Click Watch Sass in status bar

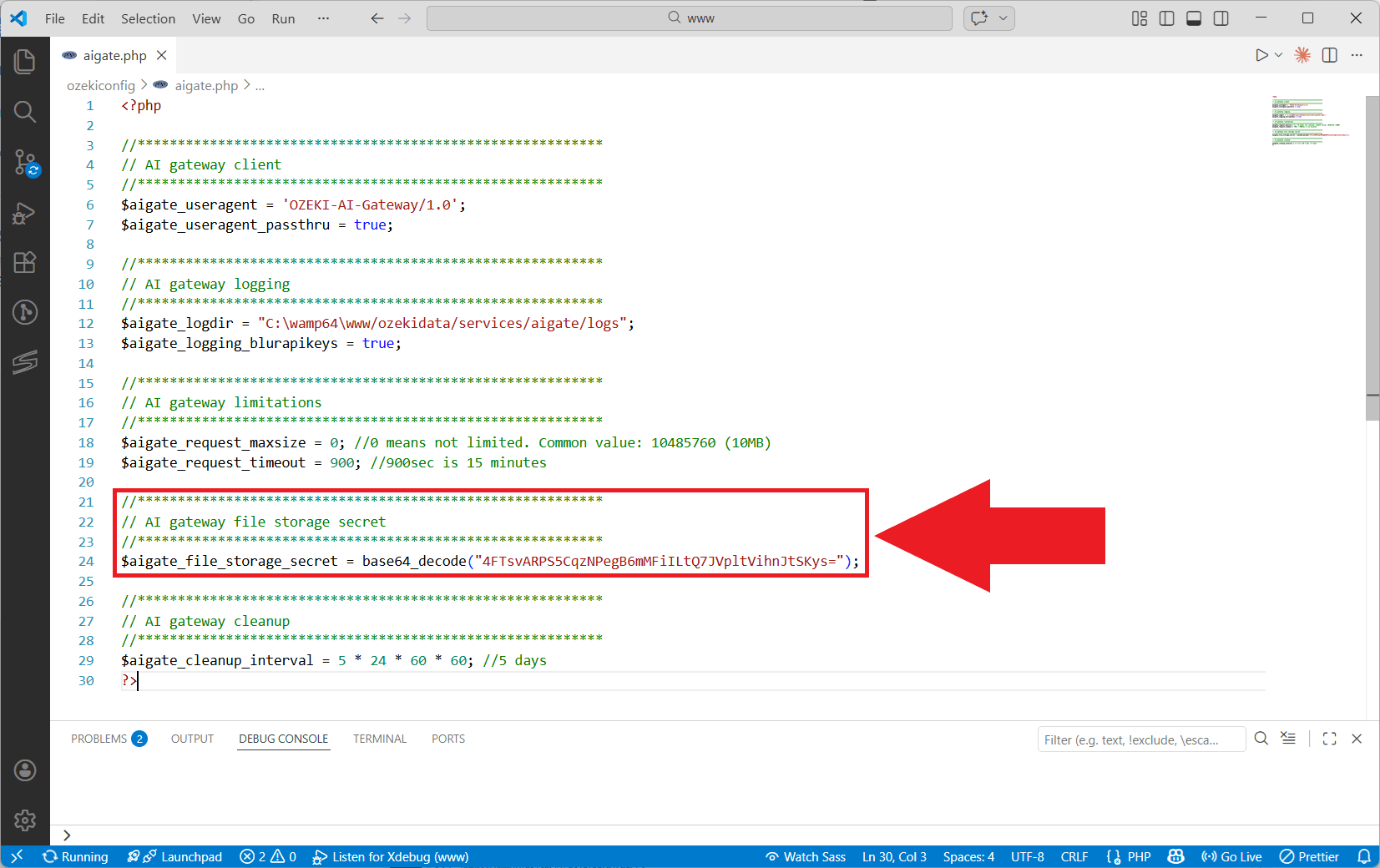point(806,856)
